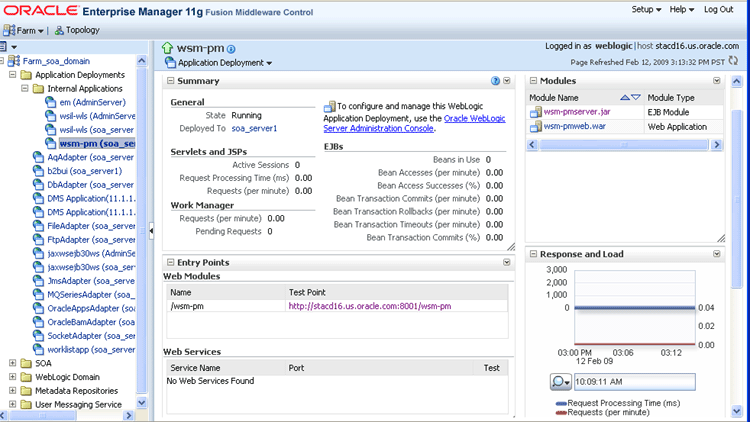Screen dimensions: 750x422
Task: Click wsm-pmserver.jar module icon
Action: click(536, 112)
